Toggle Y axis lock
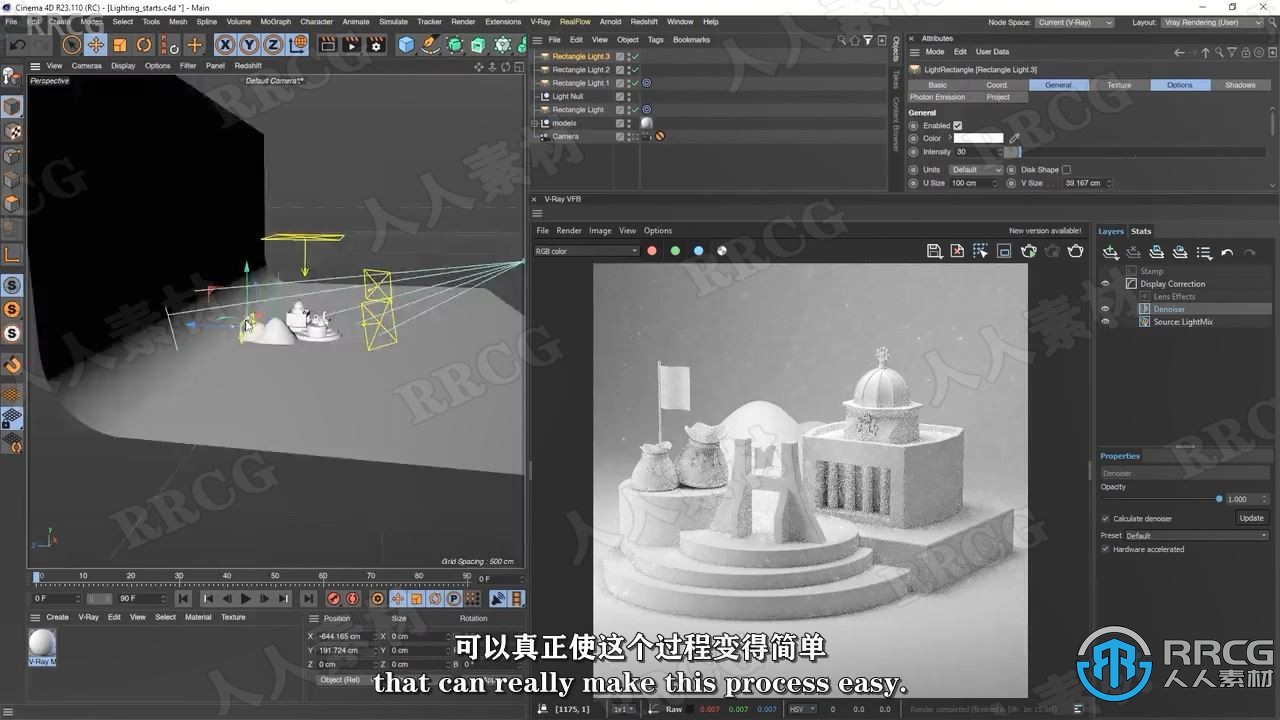Screen dimensions: 1280x720 click(x=249, y=45)
